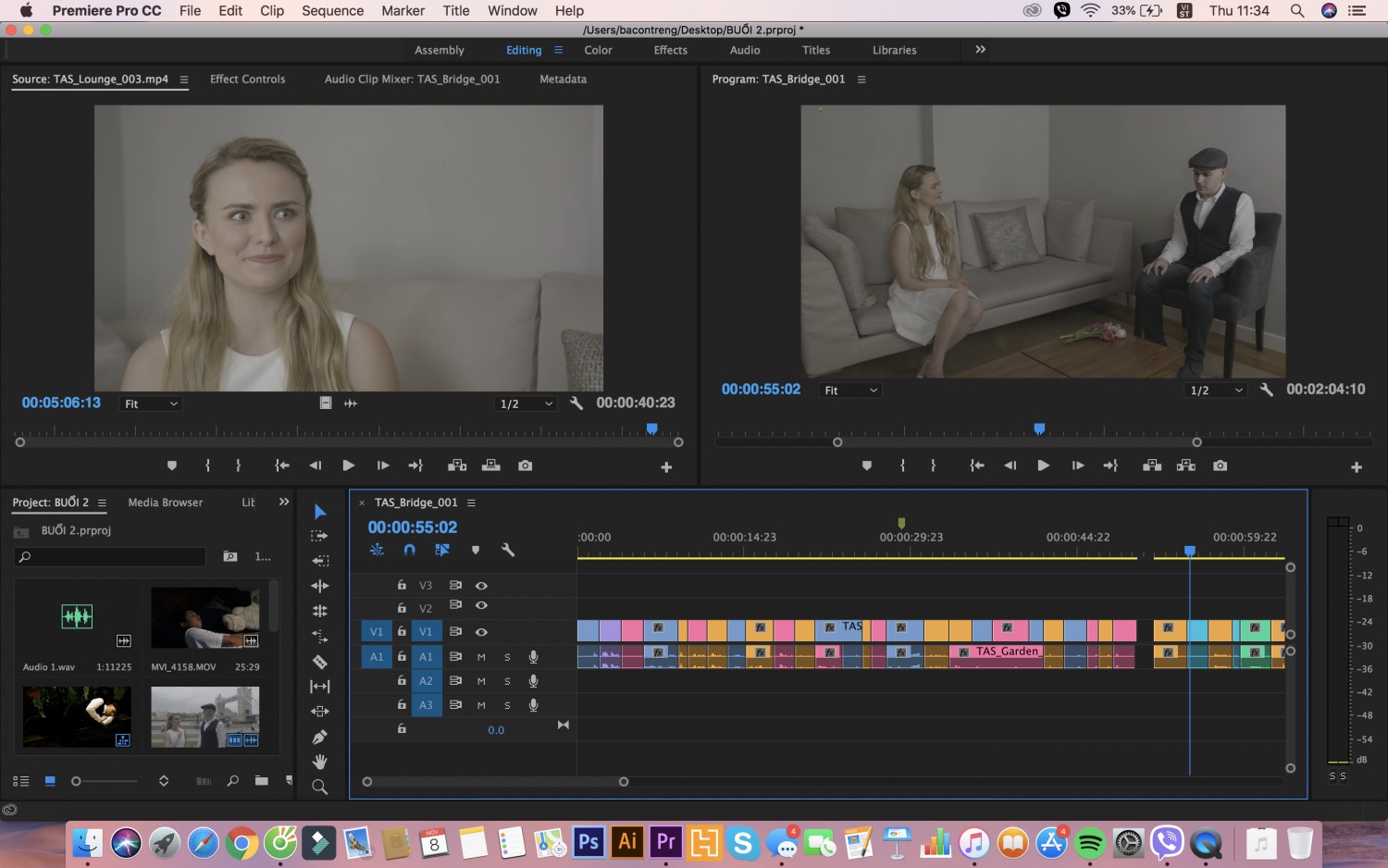
Task: Play the Program monitor sequence
Action: tap(1044, 465)
